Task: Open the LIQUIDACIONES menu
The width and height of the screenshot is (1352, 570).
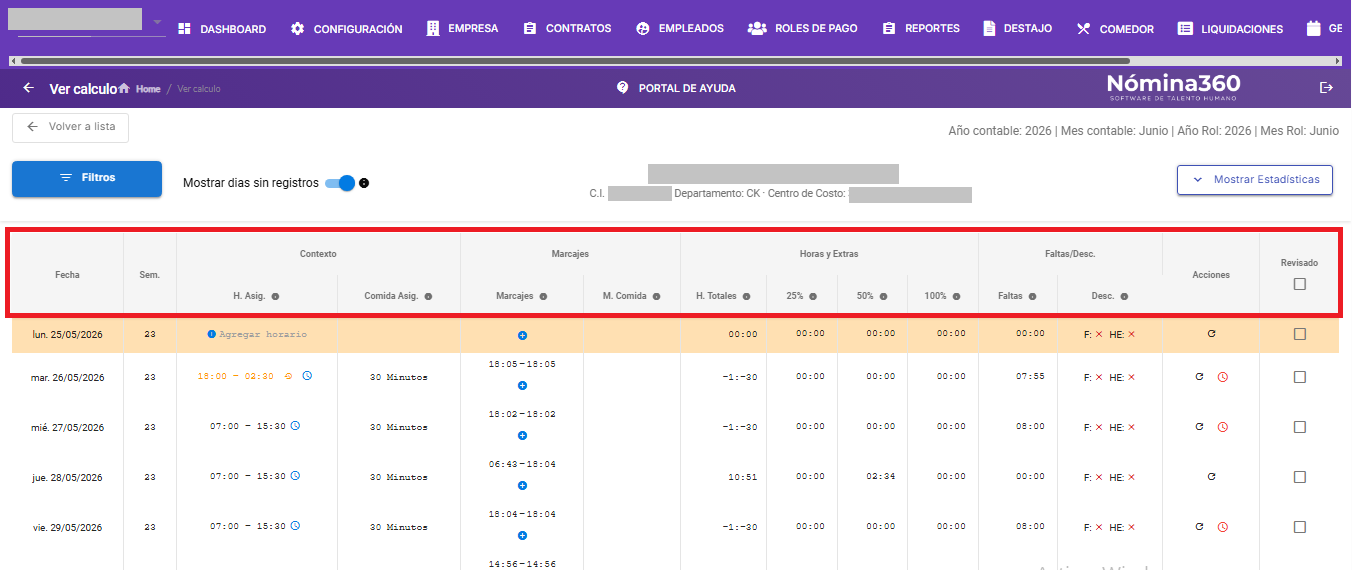Action: (x=1230, y=29)
